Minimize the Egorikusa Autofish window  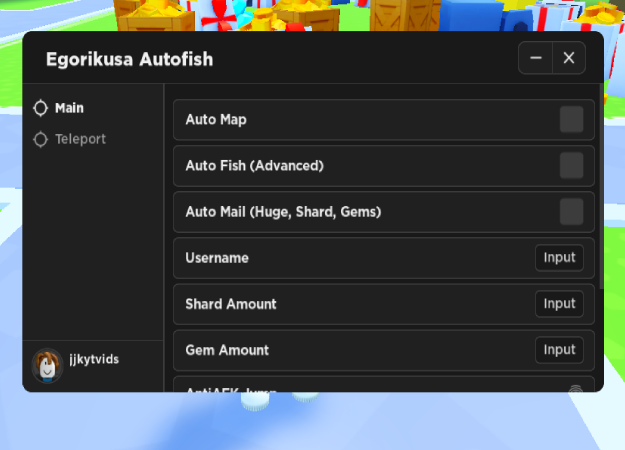(536, 58)
